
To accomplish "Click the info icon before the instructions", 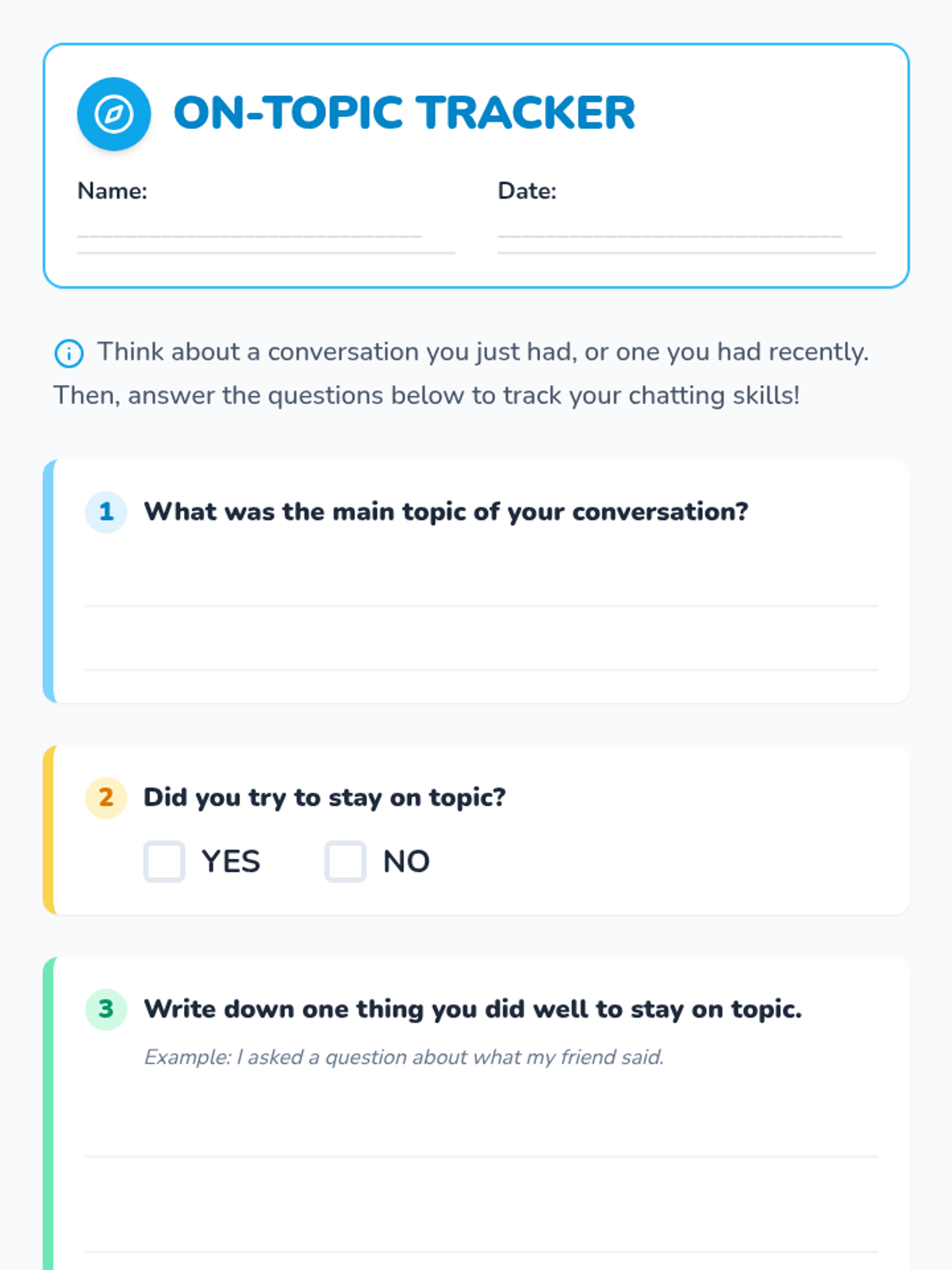I will click(x=69, y=353).
